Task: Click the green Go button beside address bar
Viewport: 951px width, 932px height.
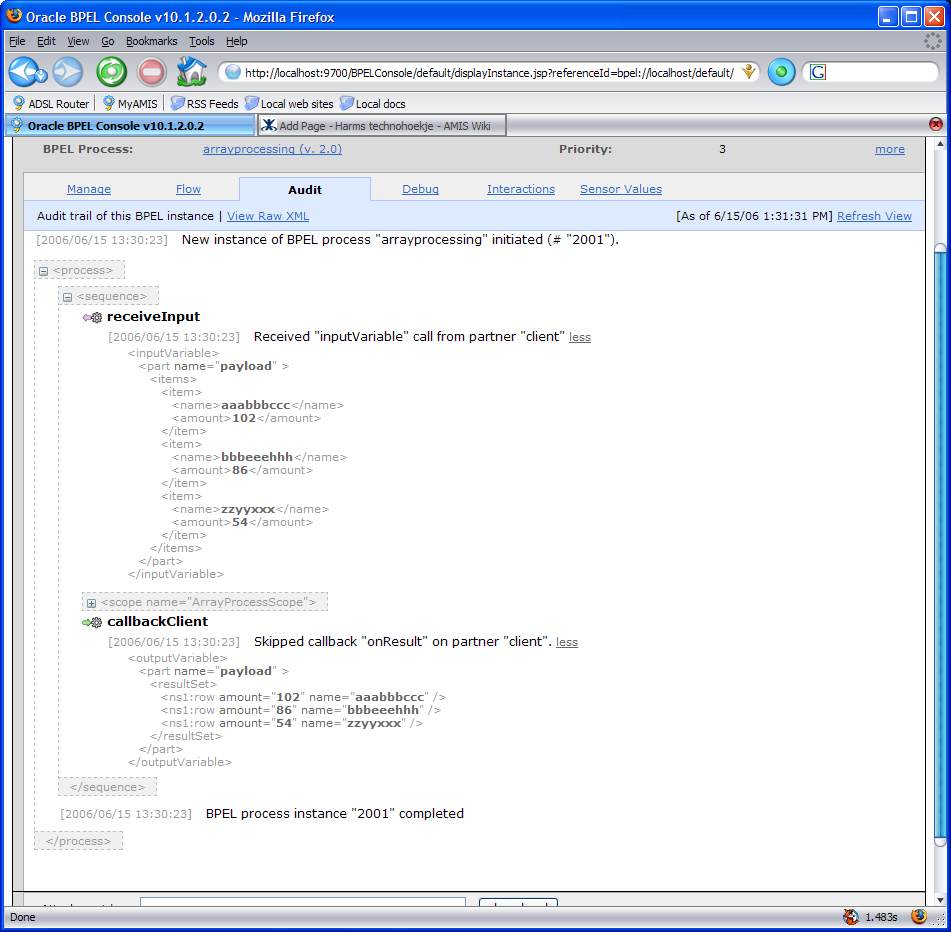Action: pyautogui.click(x=781, y=72)
